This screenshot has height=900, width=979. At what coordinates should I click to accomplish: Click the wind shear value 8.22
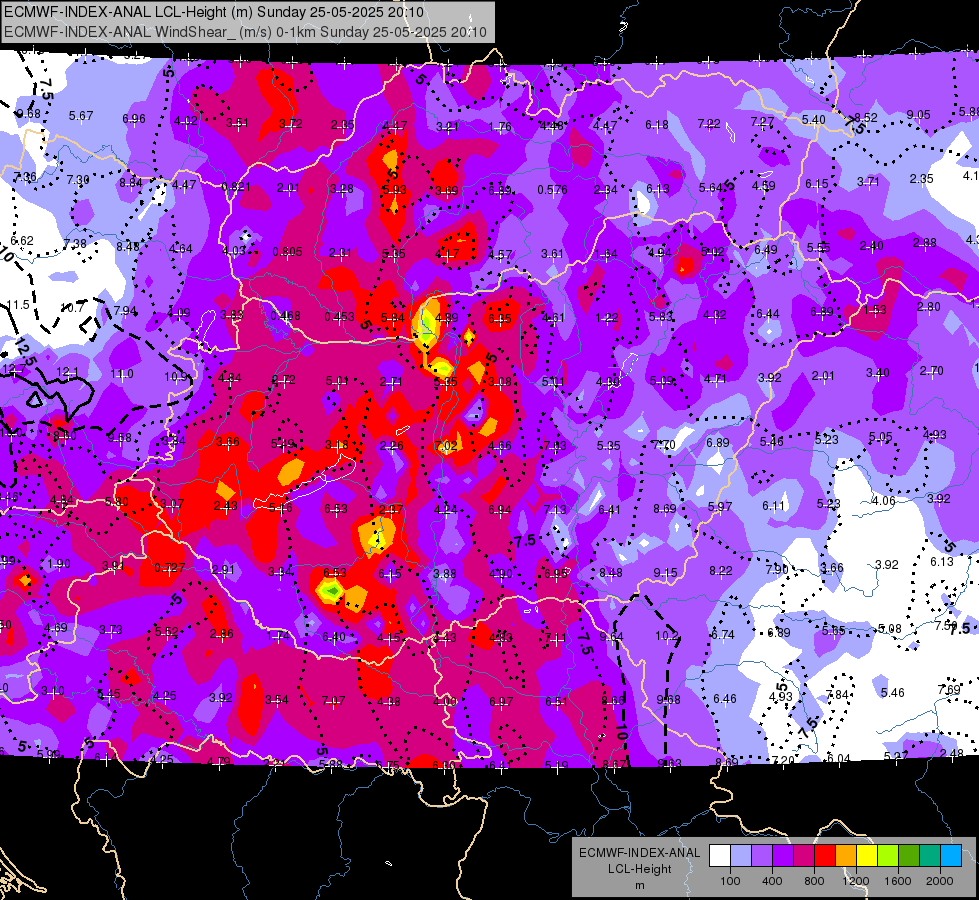pos(721,571)
